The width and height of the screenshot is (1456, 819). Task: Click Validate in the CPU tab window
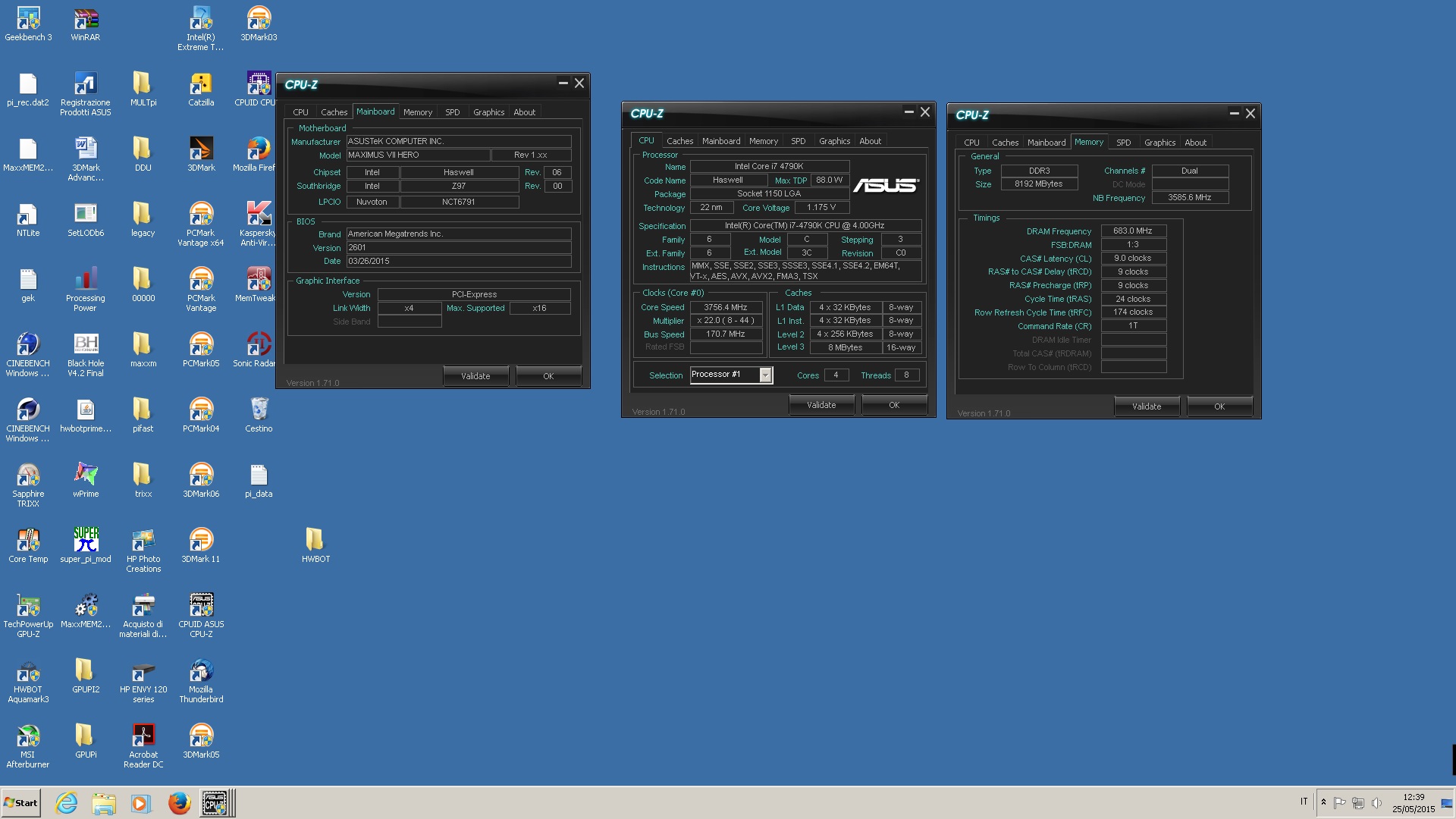(821, 405)
